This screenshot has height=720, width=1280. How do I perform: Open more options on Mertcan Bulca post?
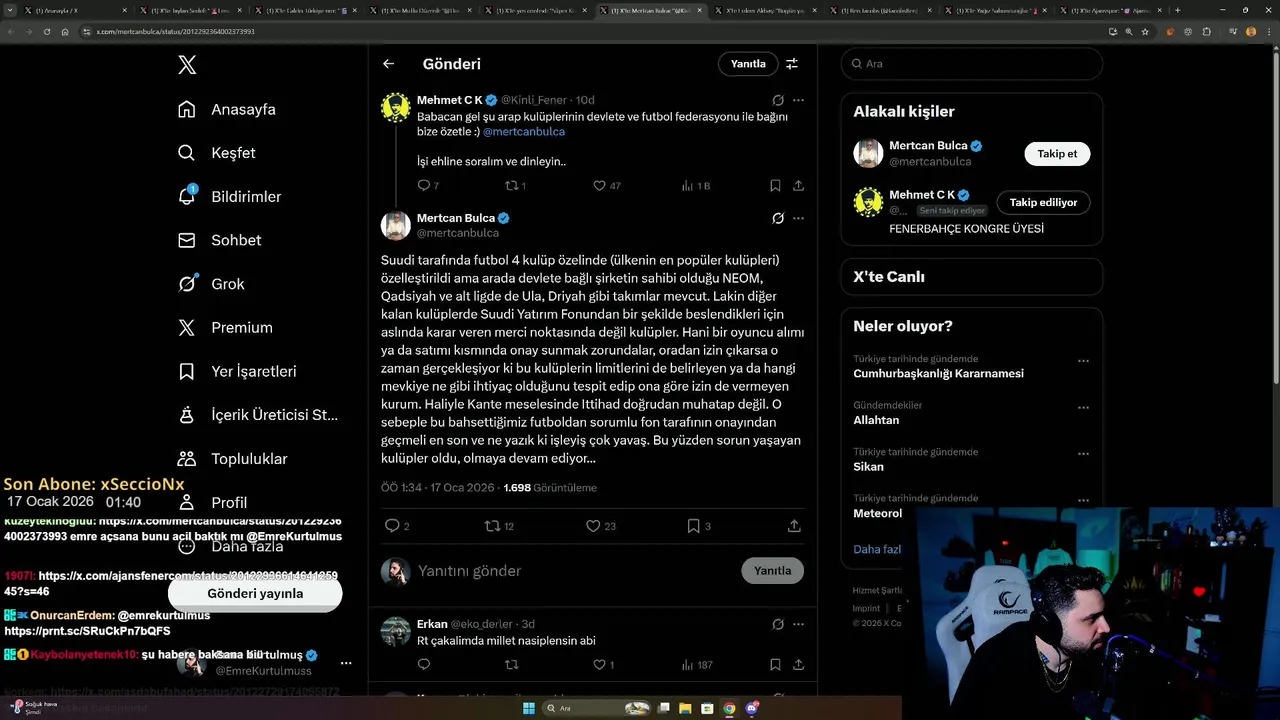(798, 218)
